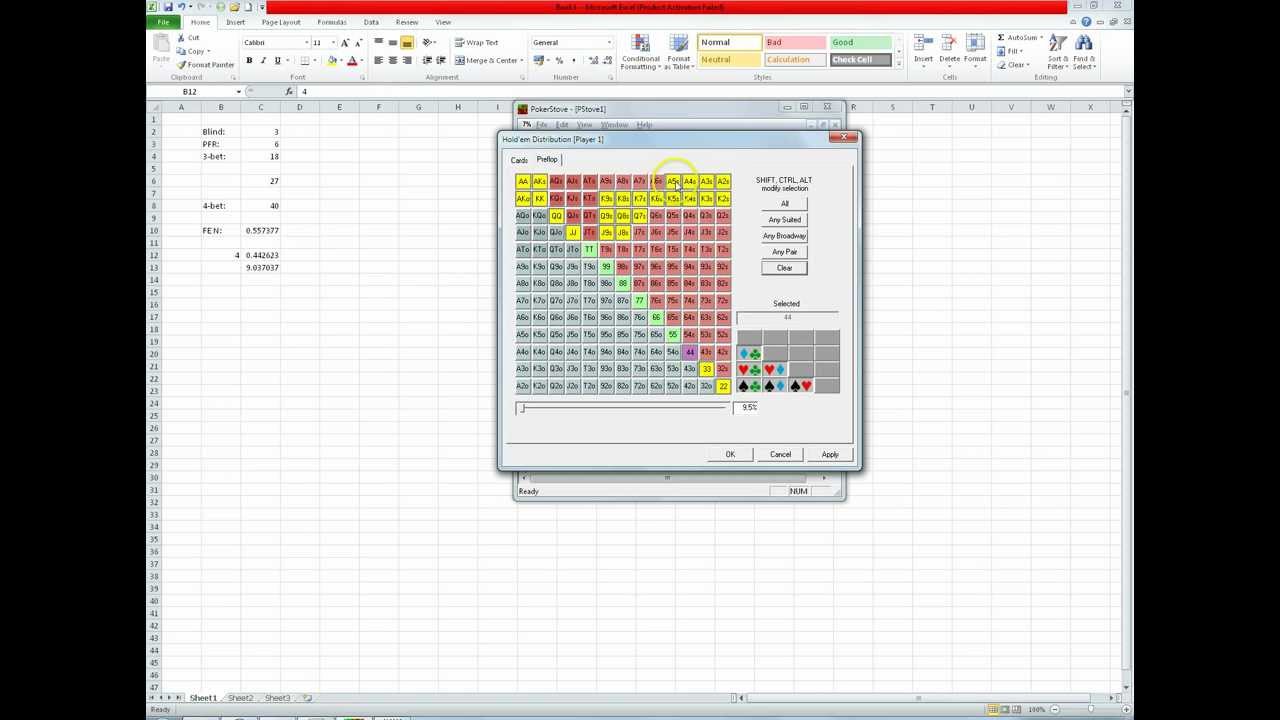Click the Apply button in dialog

(x=830, y=455)
